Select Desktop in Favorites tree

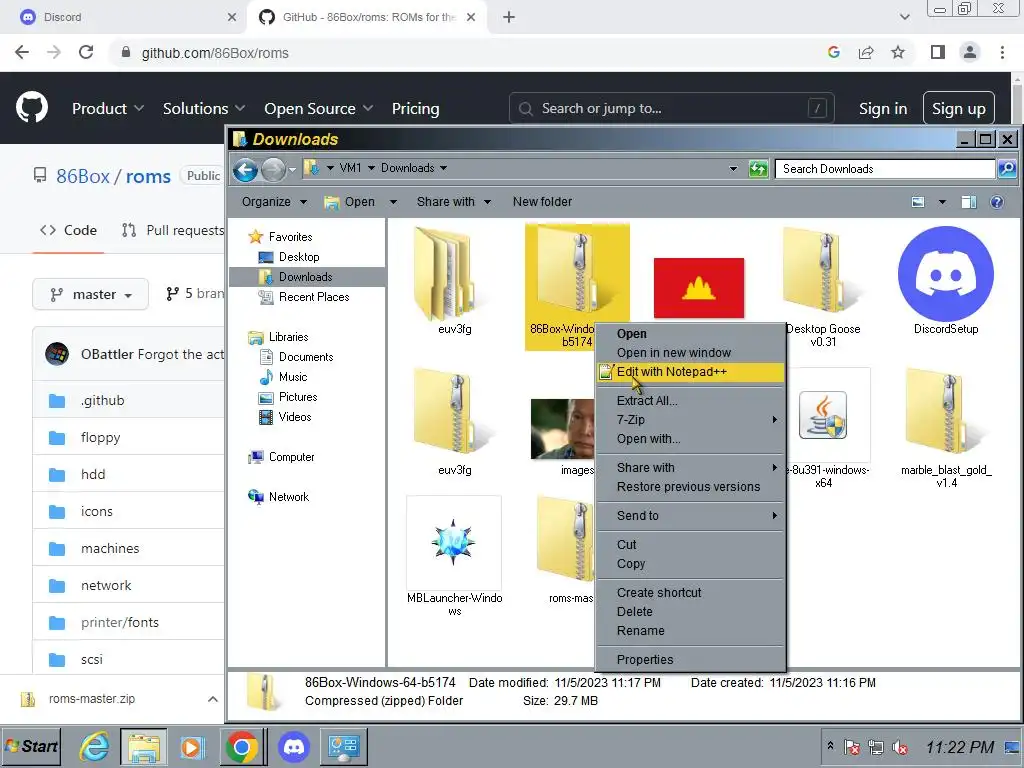click(x=298, y=257)
